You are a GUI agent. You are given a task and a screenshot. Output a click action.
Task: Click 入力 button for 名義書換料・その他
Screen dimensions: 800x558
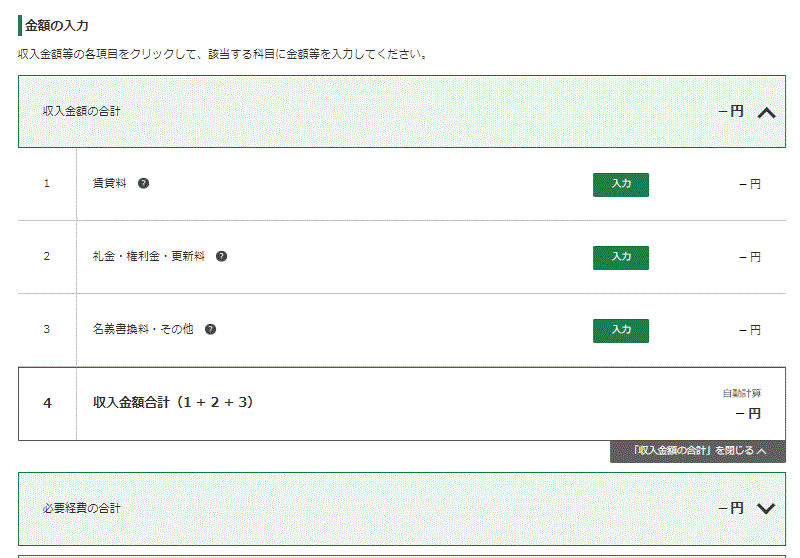pos(621,331)
